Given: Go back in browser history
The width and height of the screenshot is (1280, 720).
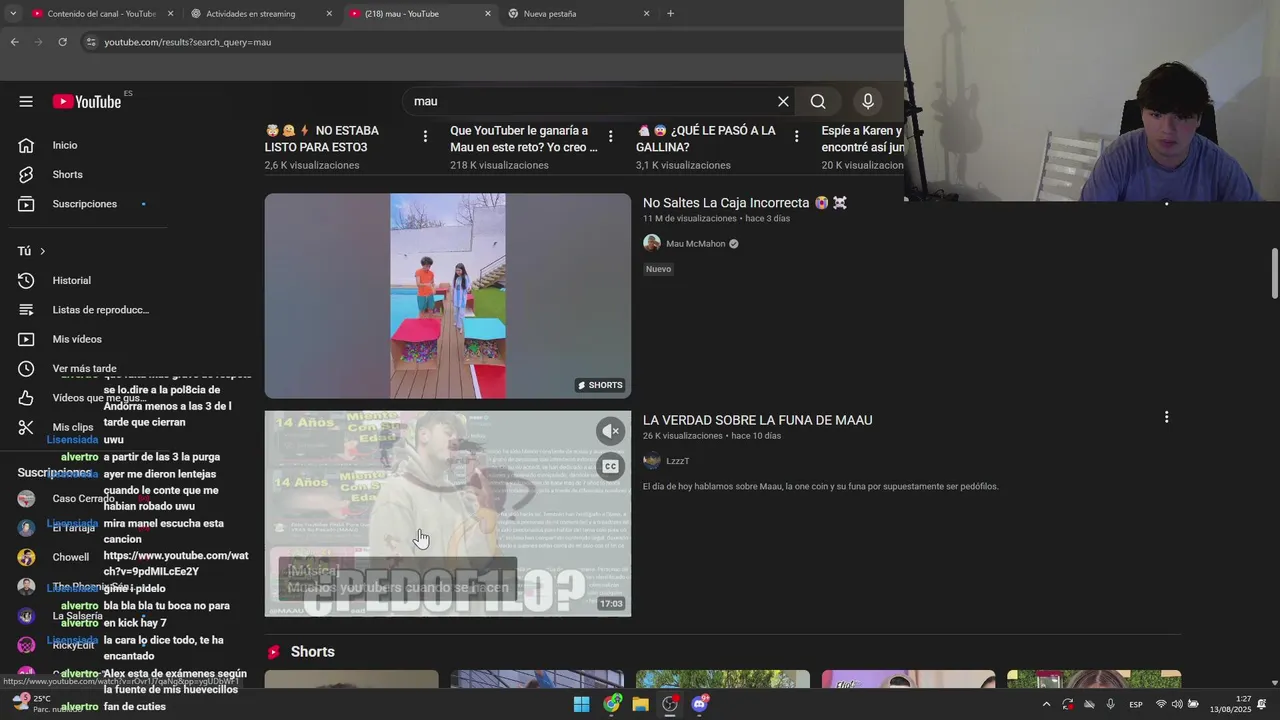Looking at the screenshot, I should (14, 42).
